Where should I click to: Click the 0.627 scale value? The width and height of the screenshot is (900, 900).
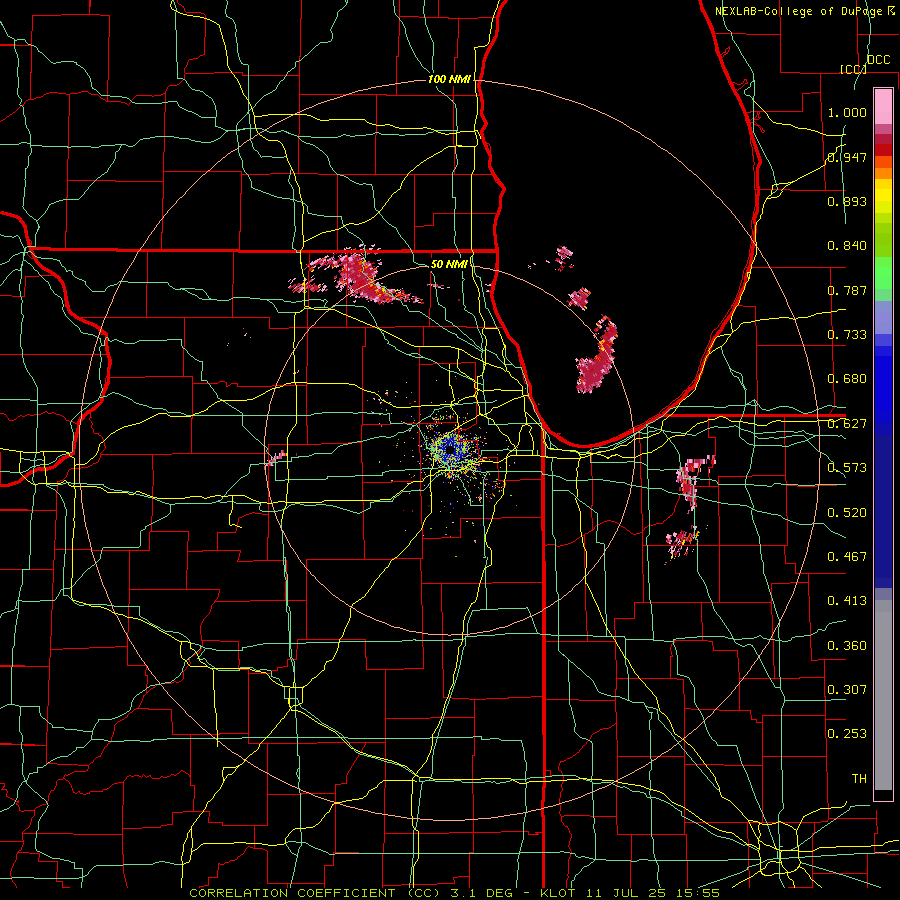[x=847, y=424]
